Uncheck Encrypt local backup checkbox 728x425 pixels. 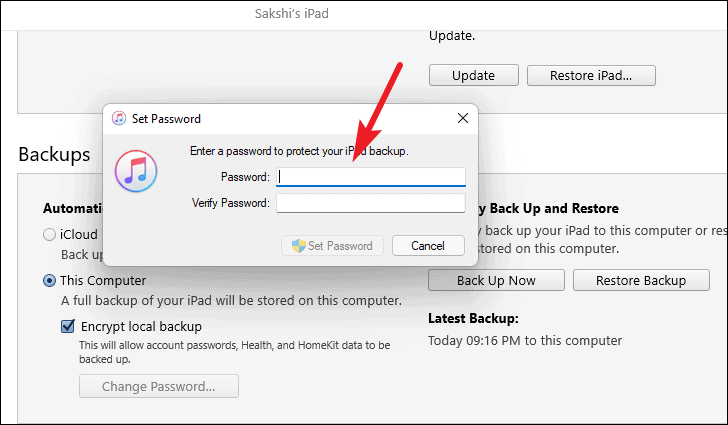68,326
